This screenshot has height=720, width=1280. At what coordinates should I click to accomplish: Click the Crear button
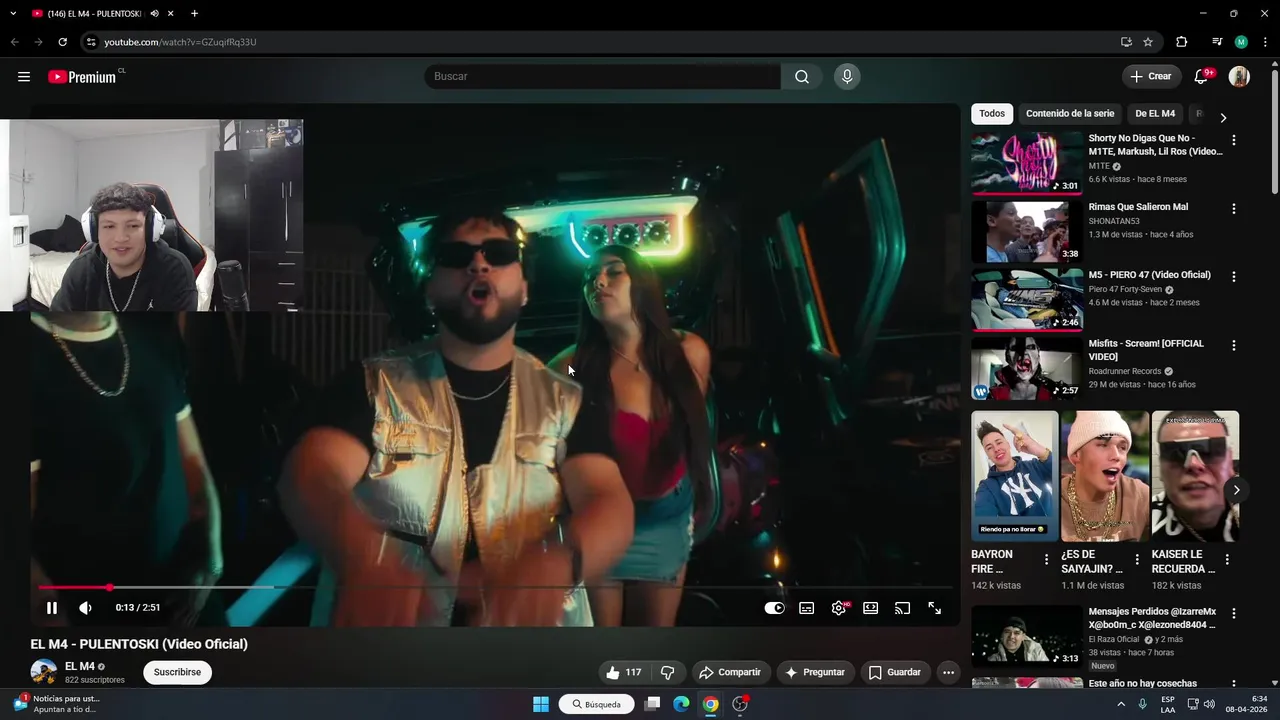tap(1150, 77)
